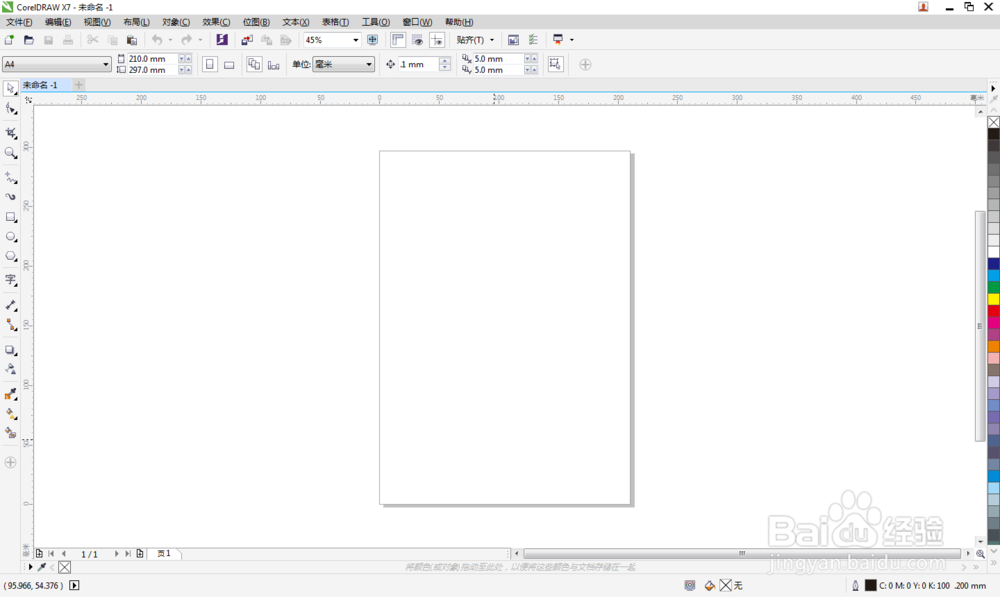Switch to the 页1 page tab

[x=164, y=553]
